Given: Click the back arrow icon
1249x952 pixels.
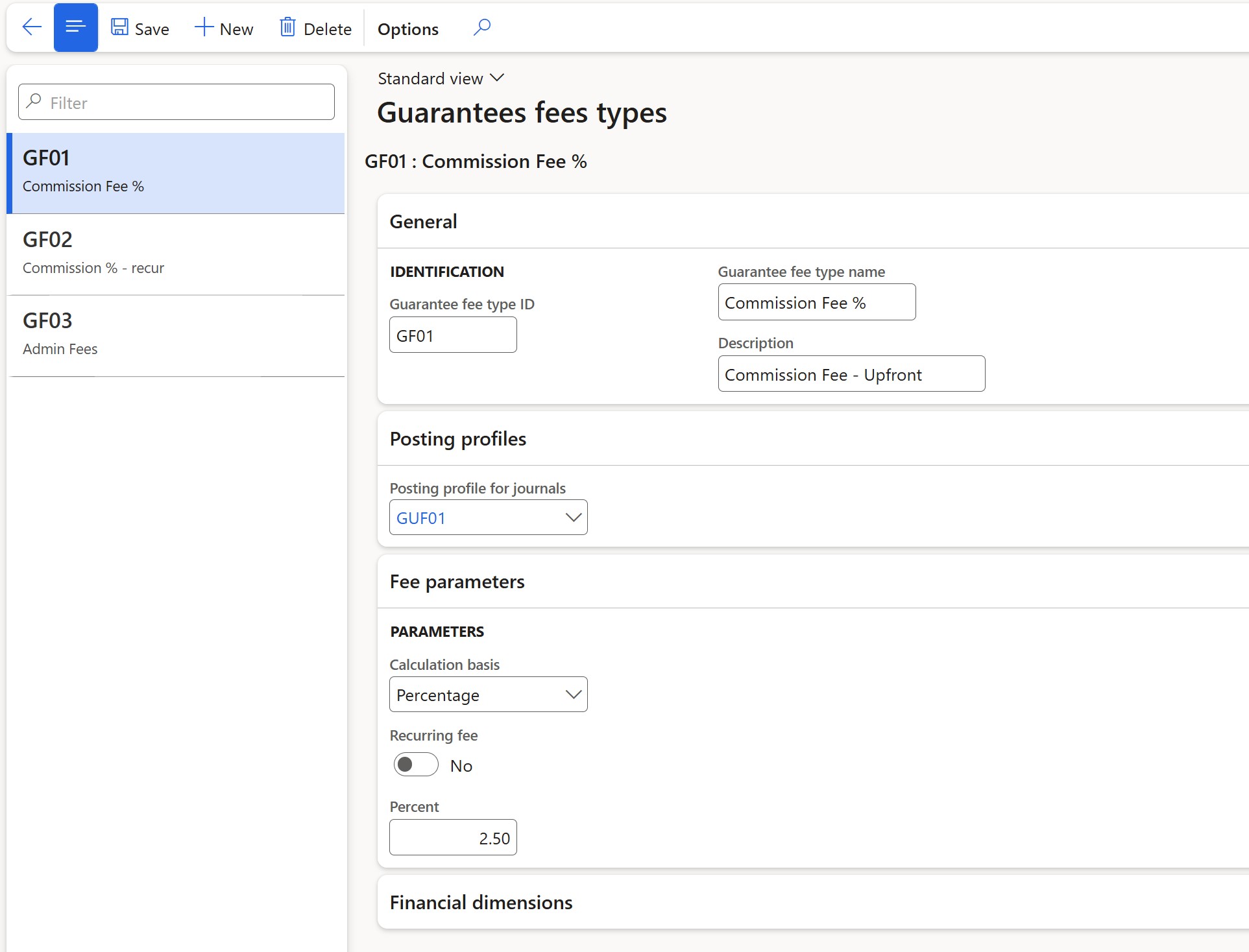Looking at the screenshot, I should pos(31,27).
